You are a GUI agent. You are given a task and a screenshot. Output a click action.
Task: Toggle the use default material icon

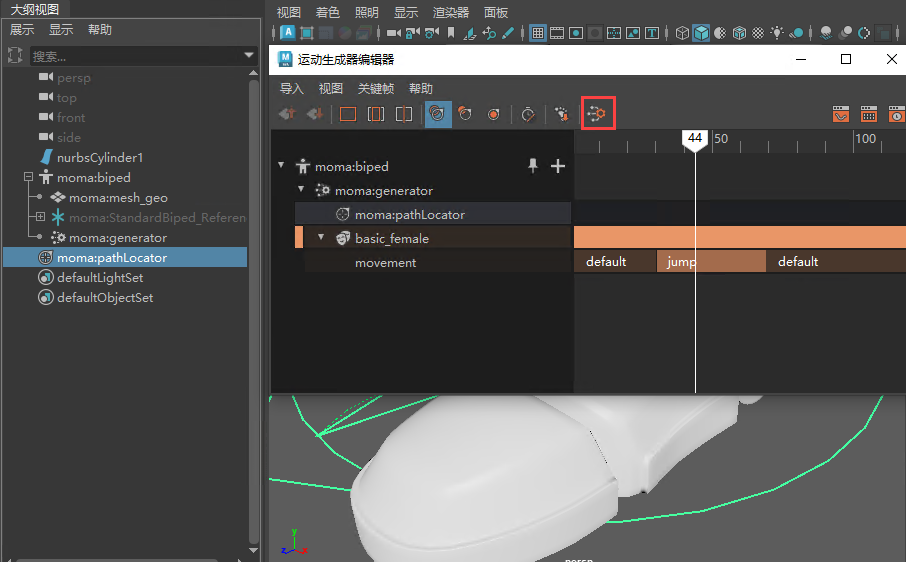click(720, 33)
